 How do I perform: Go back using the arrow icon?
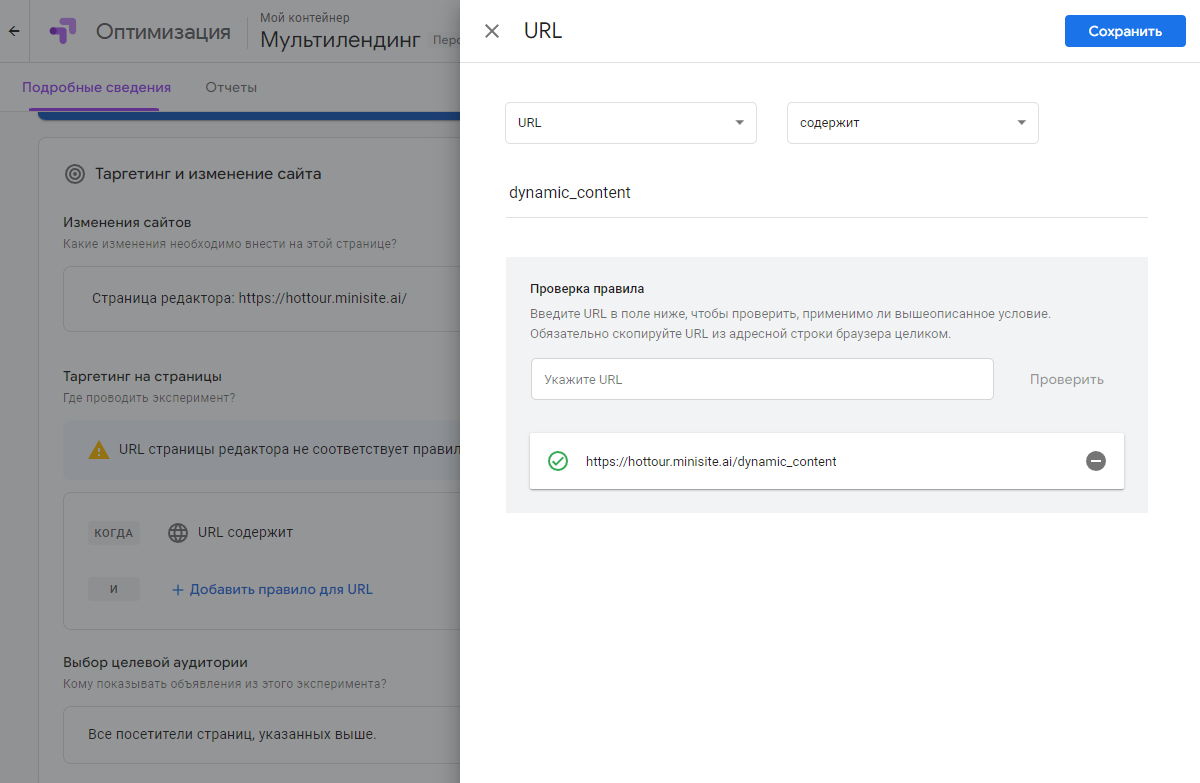coord(14,31)
